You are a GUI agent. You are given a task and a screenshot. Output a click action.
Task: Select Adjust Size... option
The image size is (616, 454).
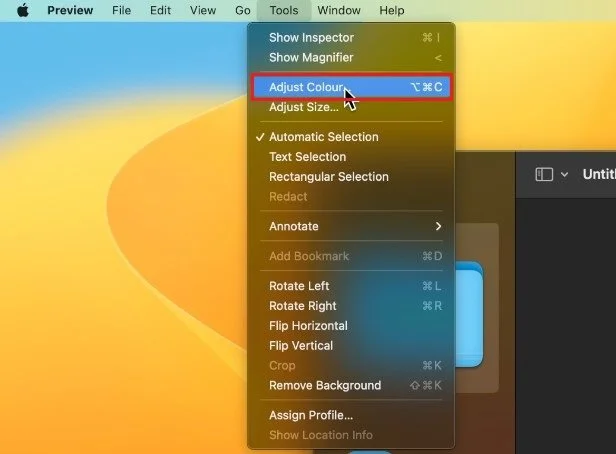tap(352, 107)
